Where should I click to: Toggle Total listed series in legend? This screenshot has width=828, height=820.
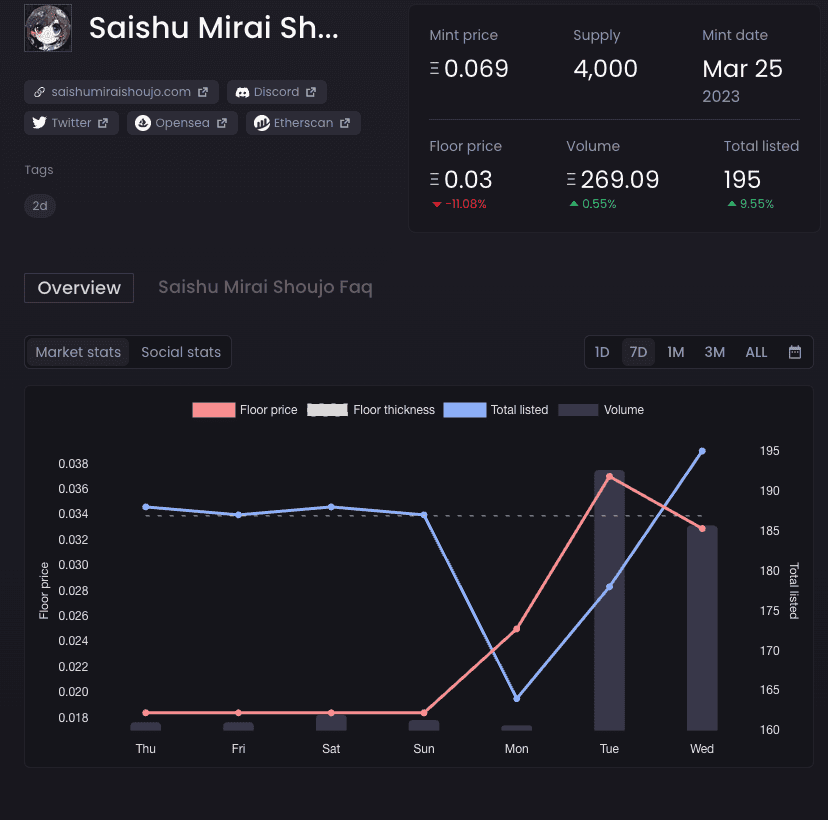(x=496, y=410)
